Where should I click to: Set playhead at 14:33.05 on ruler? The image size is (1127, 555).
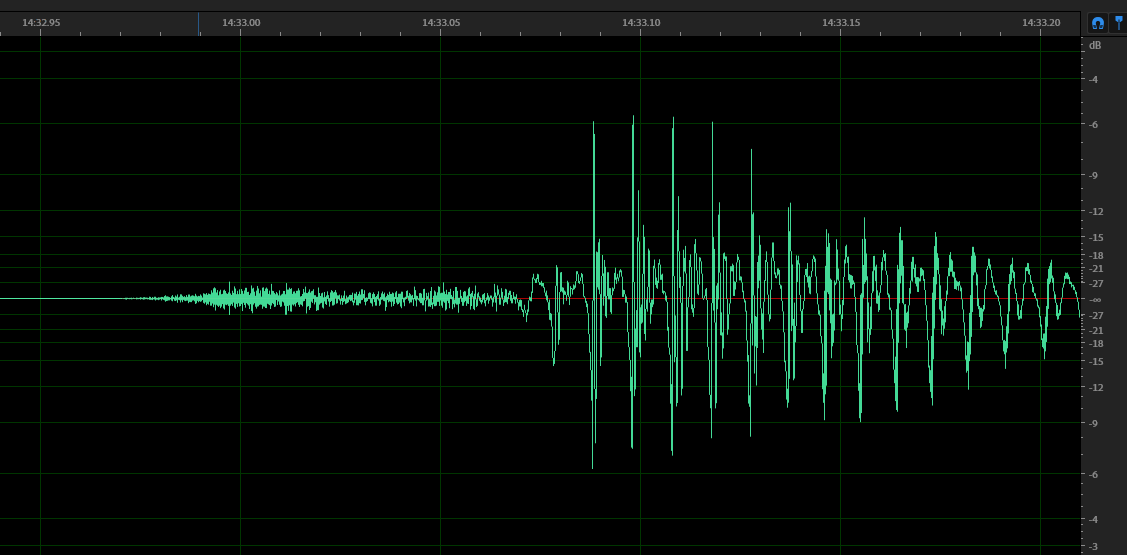[x=441, y=22]
